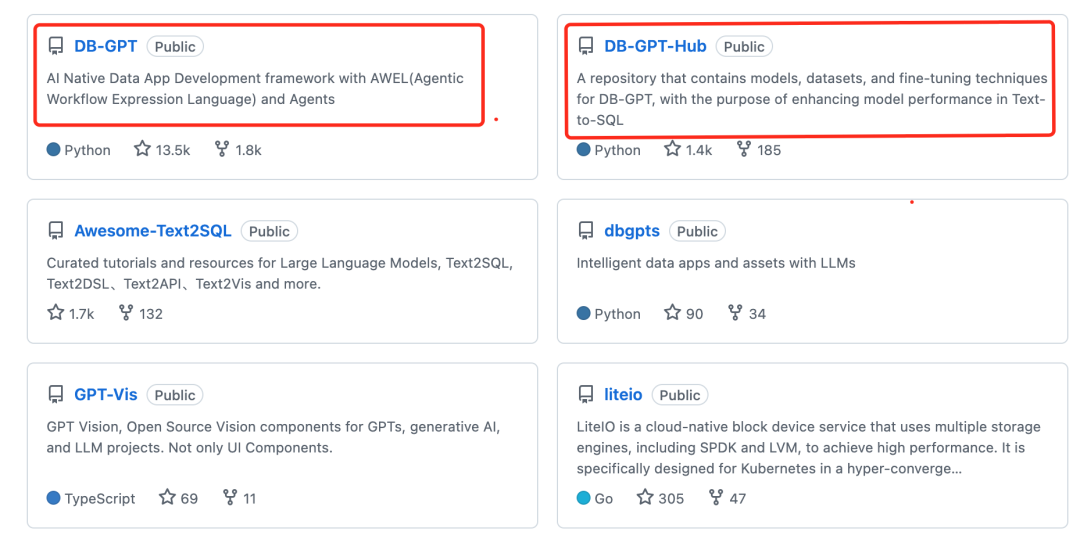The image size is (1080, 539).
Task: Open the DB-GPT repository link
Action: click(x=105, y=47)
